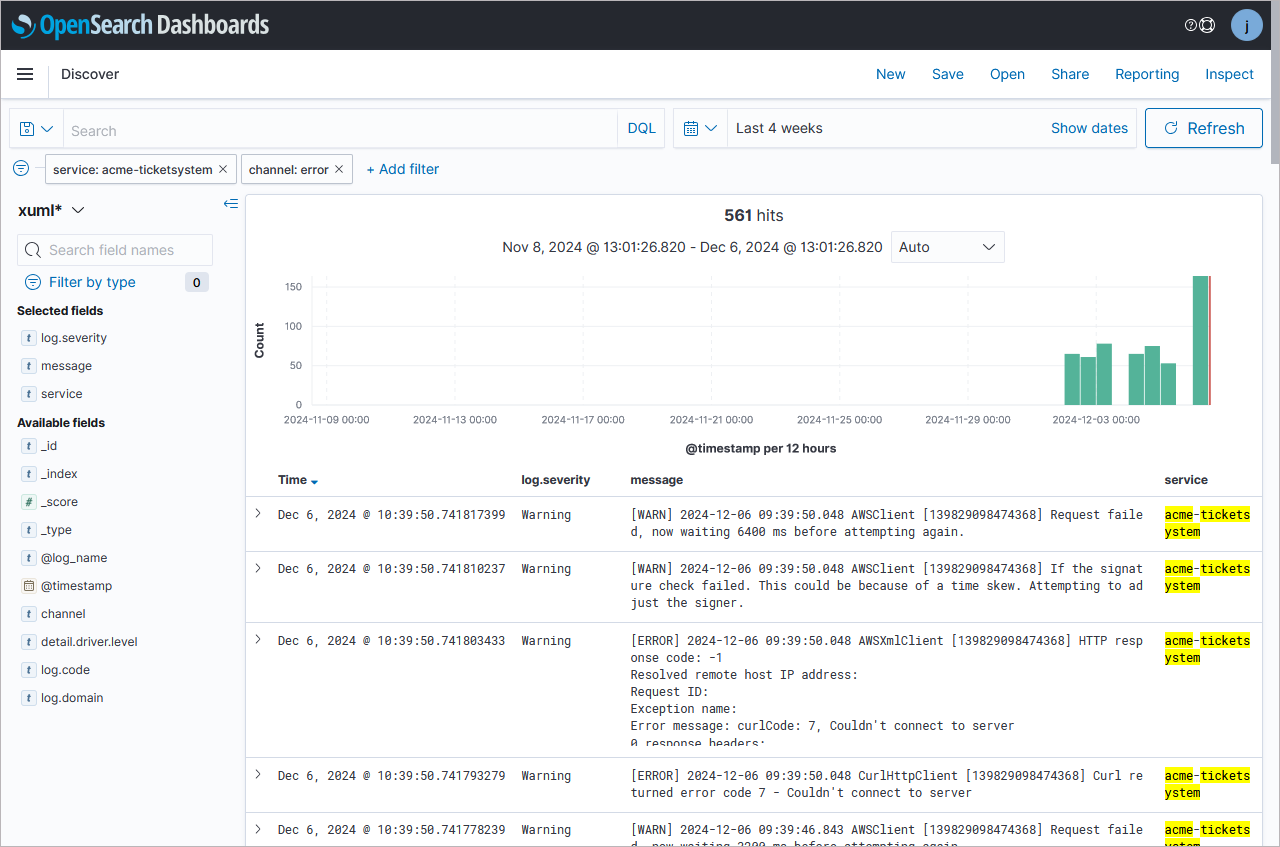The image size is (1280, 847).
Task: Remove the service: acme-ticketsystem filter
Action: (x=223, y=170)
